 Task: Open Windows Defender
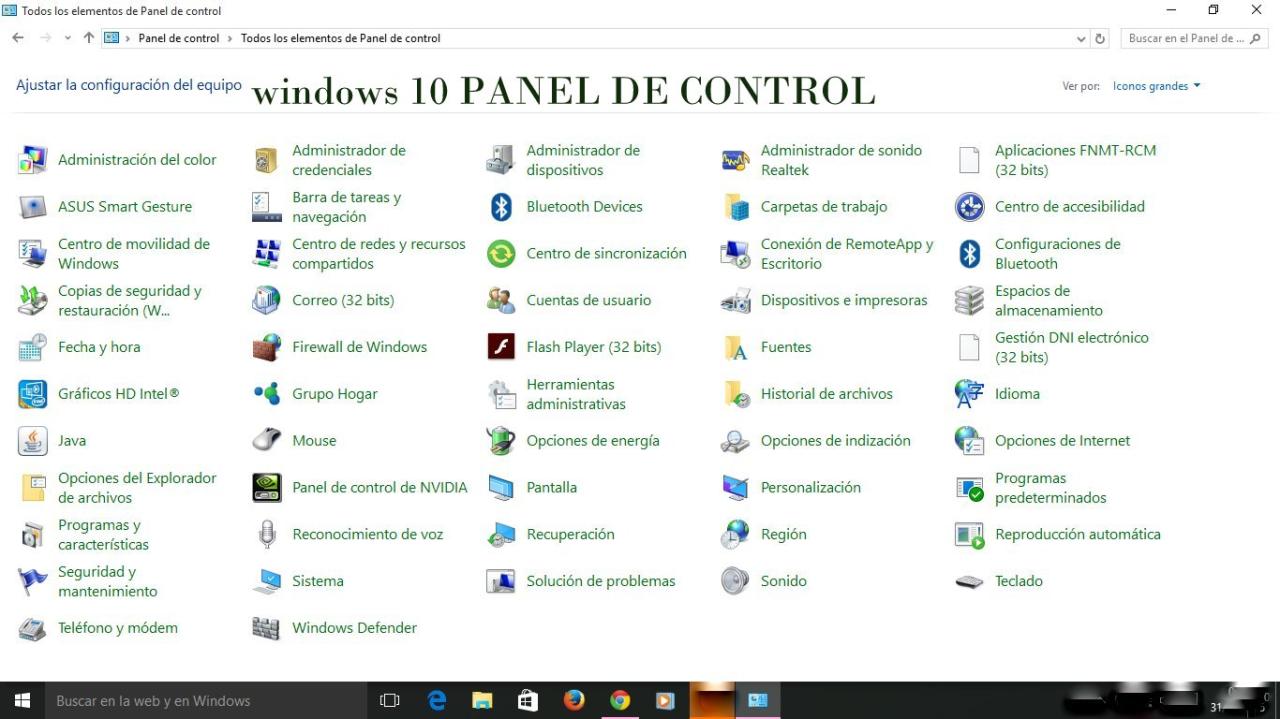tap(354, 627)
